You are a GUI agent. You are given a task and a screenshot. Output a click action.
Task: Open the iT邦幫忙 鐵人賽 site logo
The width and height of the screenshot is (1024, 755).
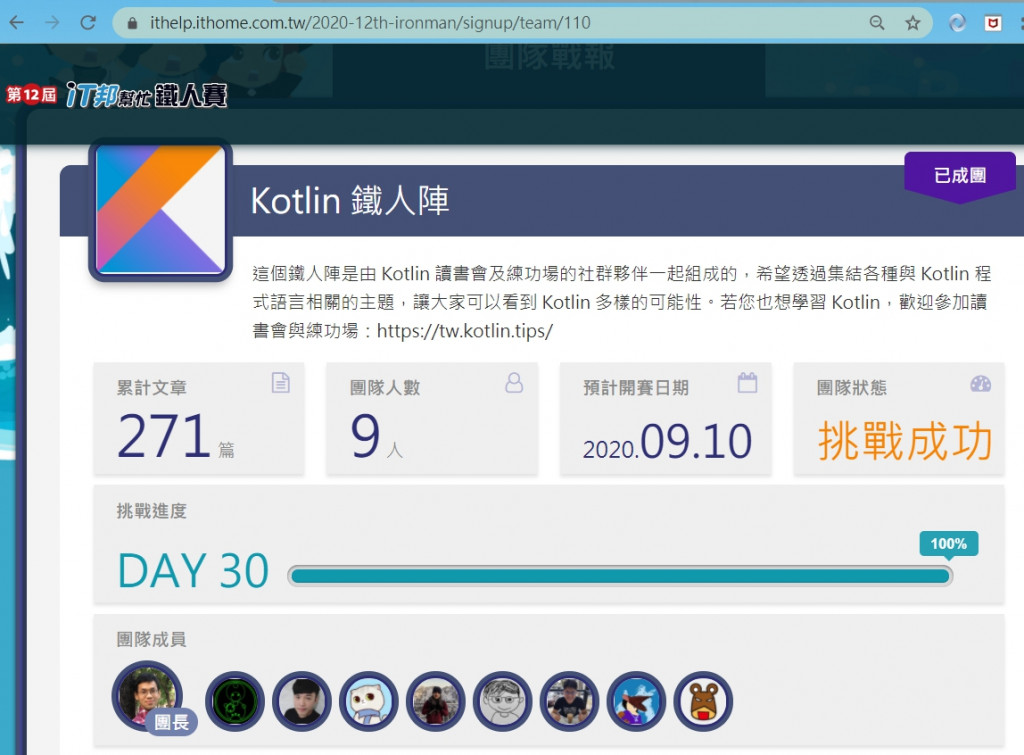(117, 95)
